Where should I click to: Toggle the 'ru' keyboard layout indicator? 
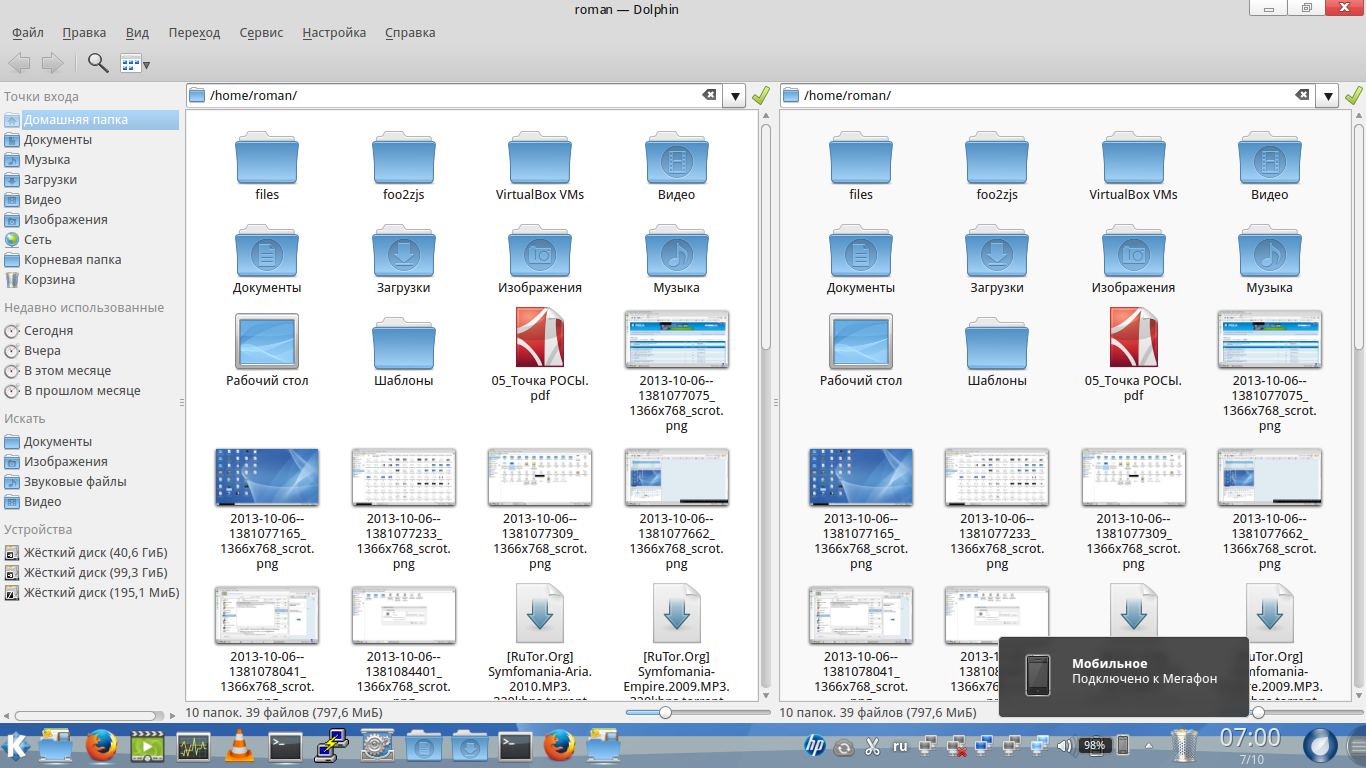[900, 746]
